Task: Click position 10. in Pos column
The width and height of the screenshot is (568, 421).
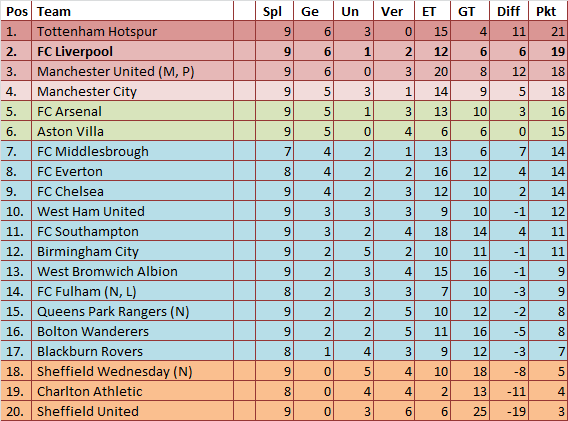Action: pos(16,211)
